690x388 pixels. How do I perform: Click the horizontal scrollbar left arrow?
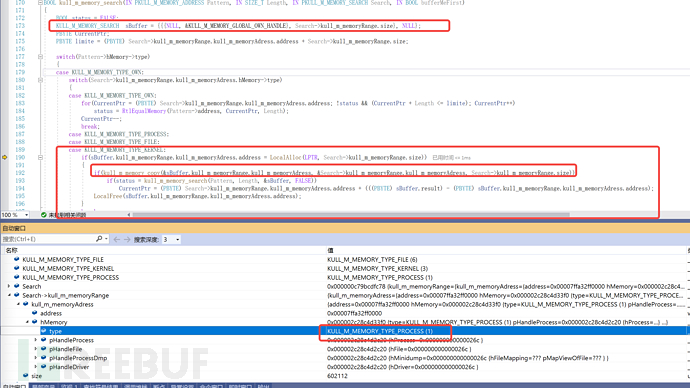129,215
